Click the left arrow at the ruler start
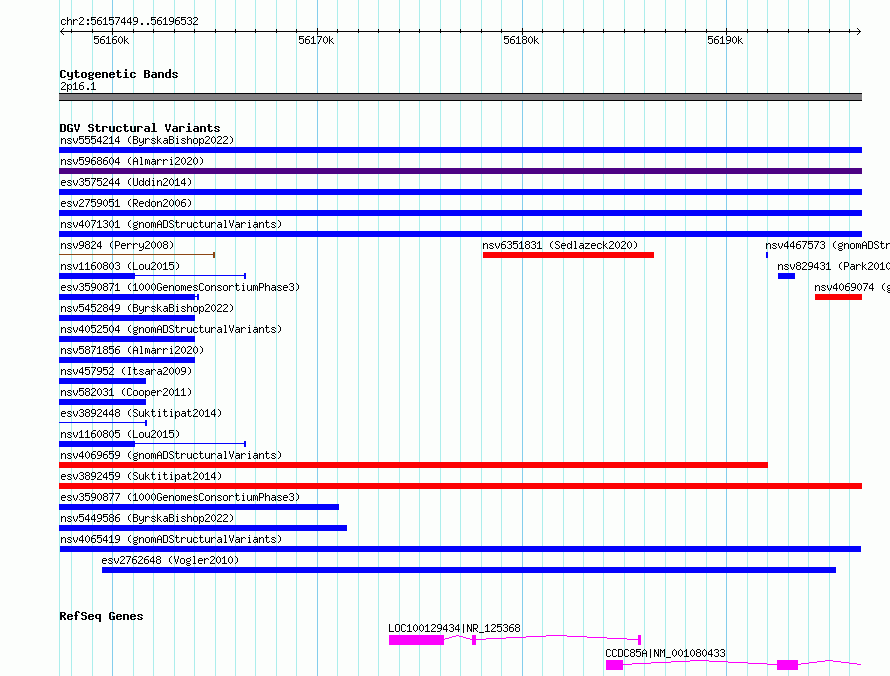 (62, 32)
